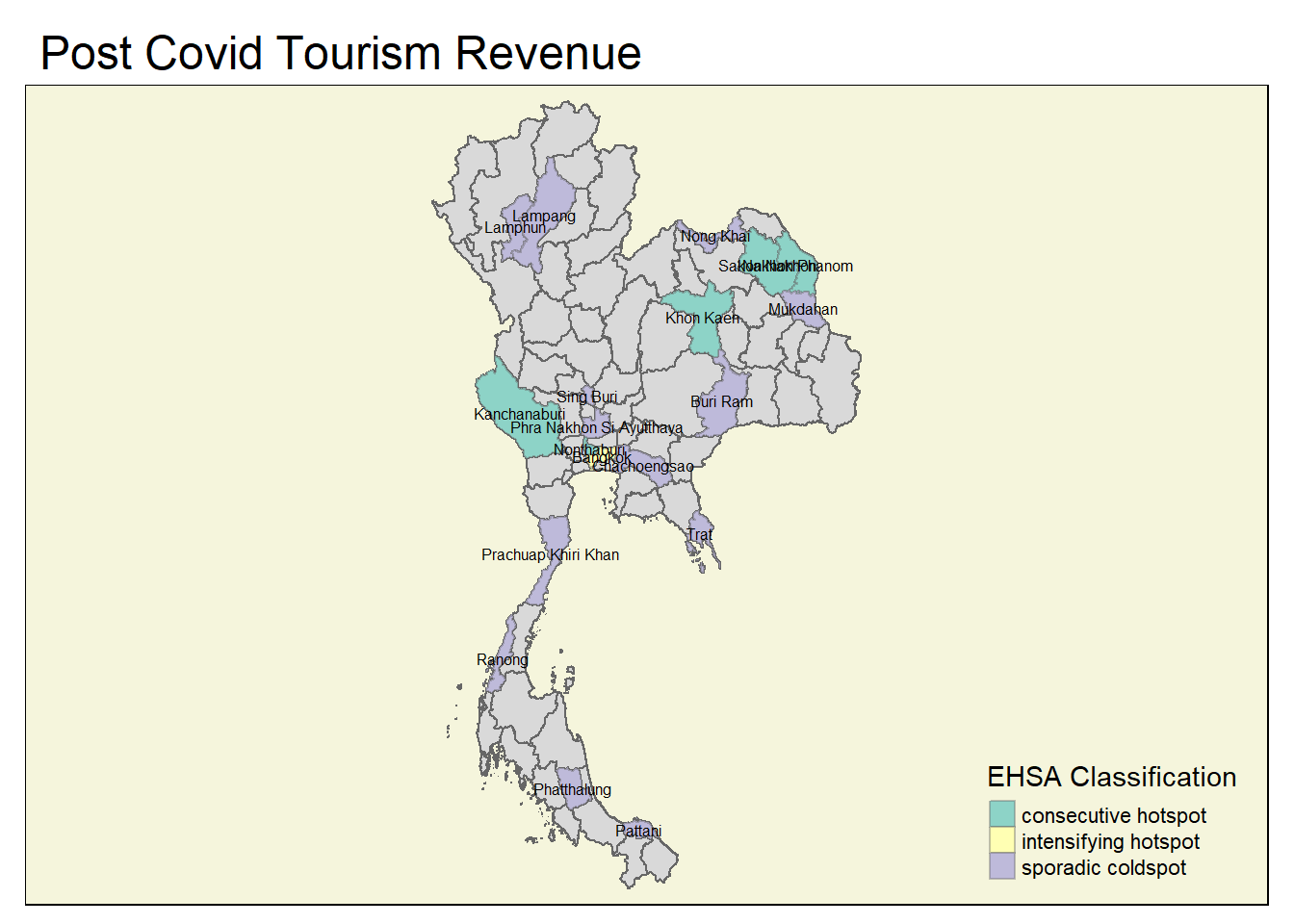Select the Ranong province label
Image resolution: width=1294 pixels, height=924 pixels.
coord(502,659)
